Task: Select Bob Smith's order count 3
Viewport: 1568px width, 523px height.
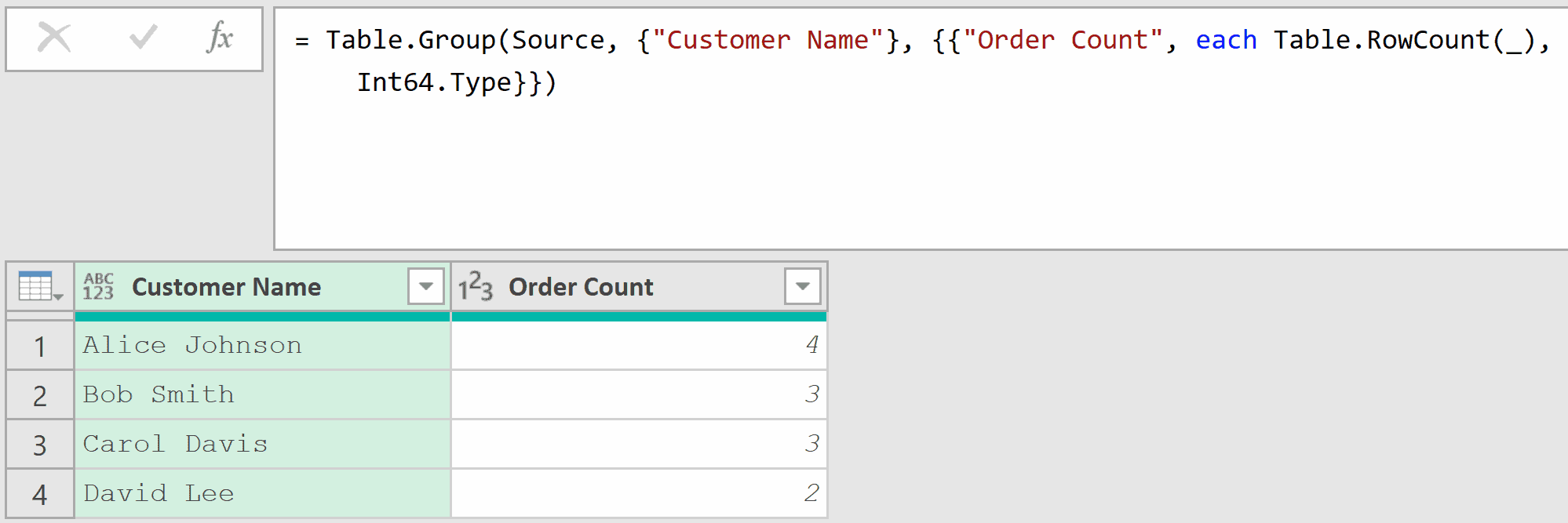Action: [640, 394]
